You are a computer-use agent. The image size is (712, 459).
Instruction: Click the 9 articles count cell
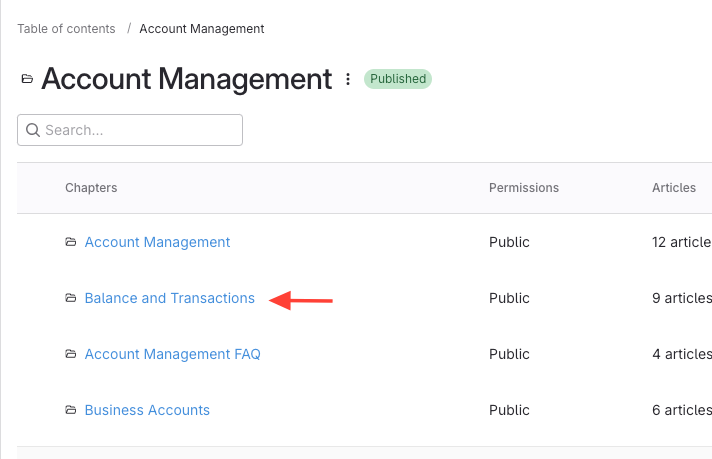(680, 298)
